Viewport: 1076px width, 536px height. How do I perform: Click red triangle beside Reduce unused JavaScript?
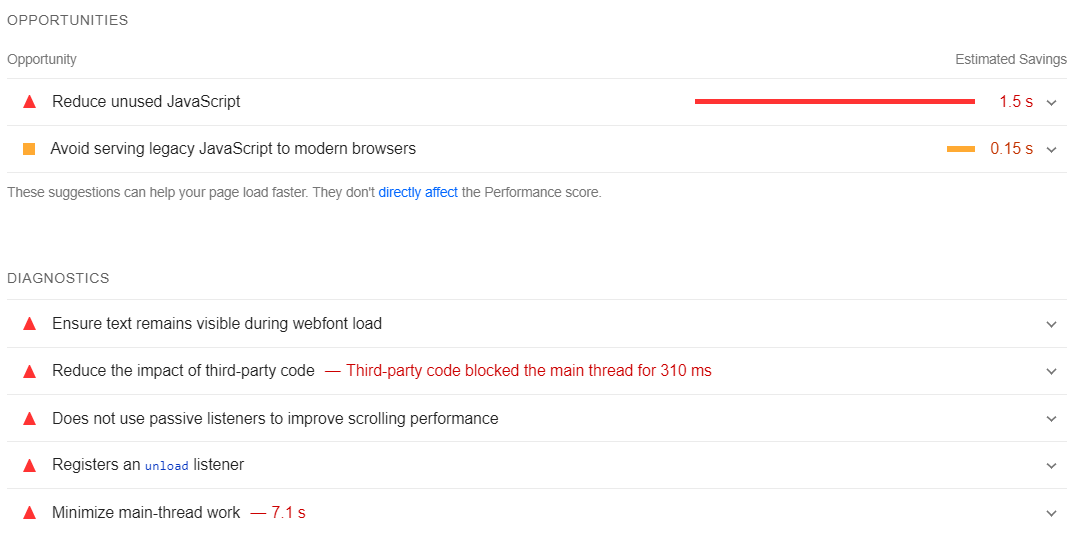point(29,102)
